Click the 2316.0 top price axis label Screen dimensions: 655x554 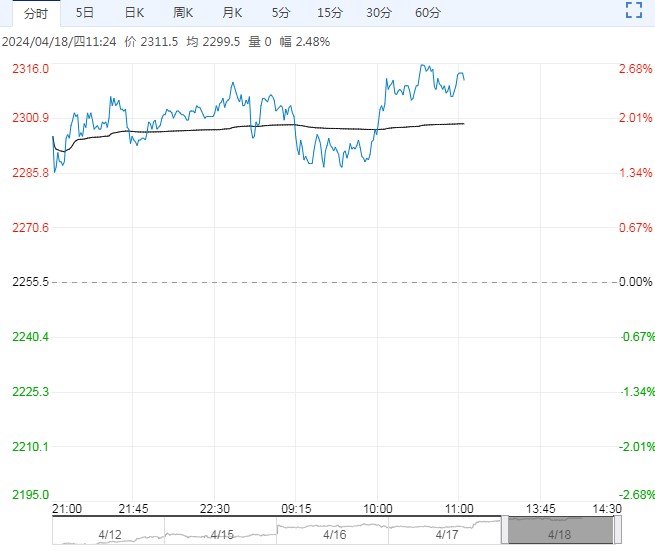tap(31, 69)
